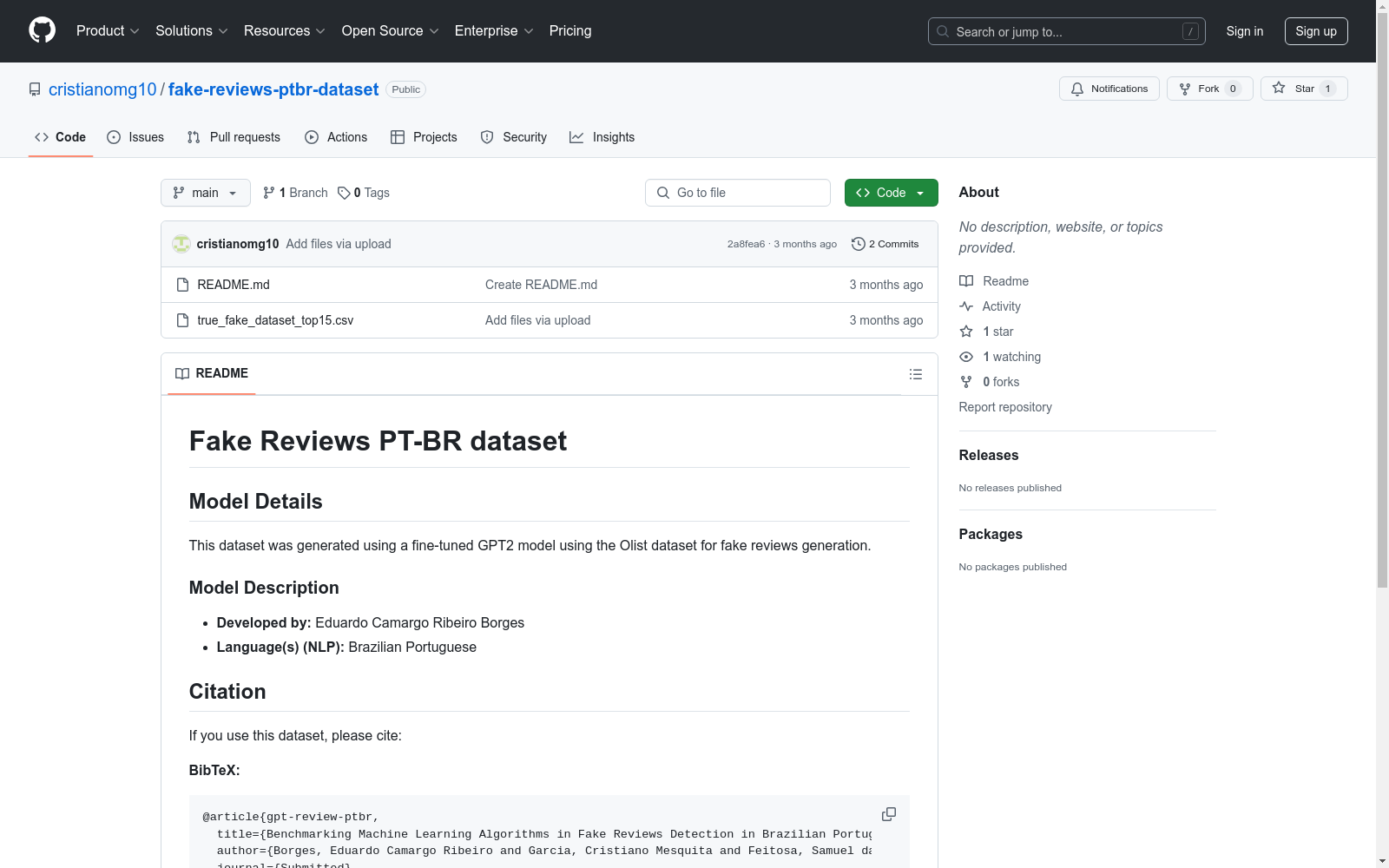Click the Notifications button
Viewport: 1389px width, 868px height.
(x=1109, y=89)
